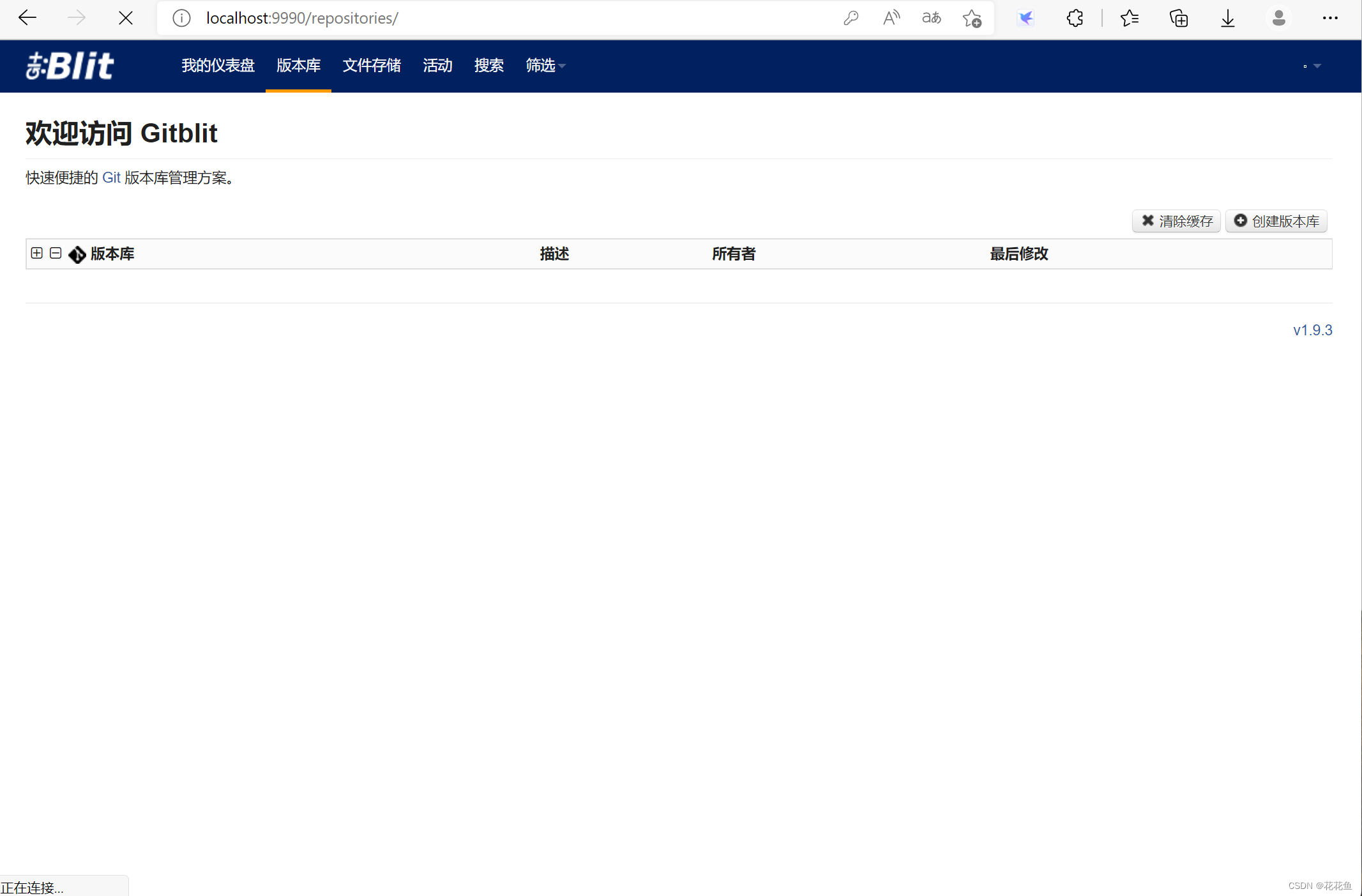Viewport: 1362px width, 896px height.
Task: Open user account dropdown in navbar
Action: [x=1312, y=66]
